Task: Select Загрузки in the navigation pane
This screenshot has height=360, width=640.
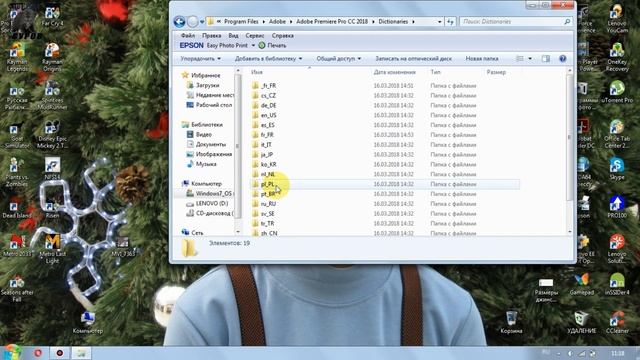Action: (x=207, y=85)
